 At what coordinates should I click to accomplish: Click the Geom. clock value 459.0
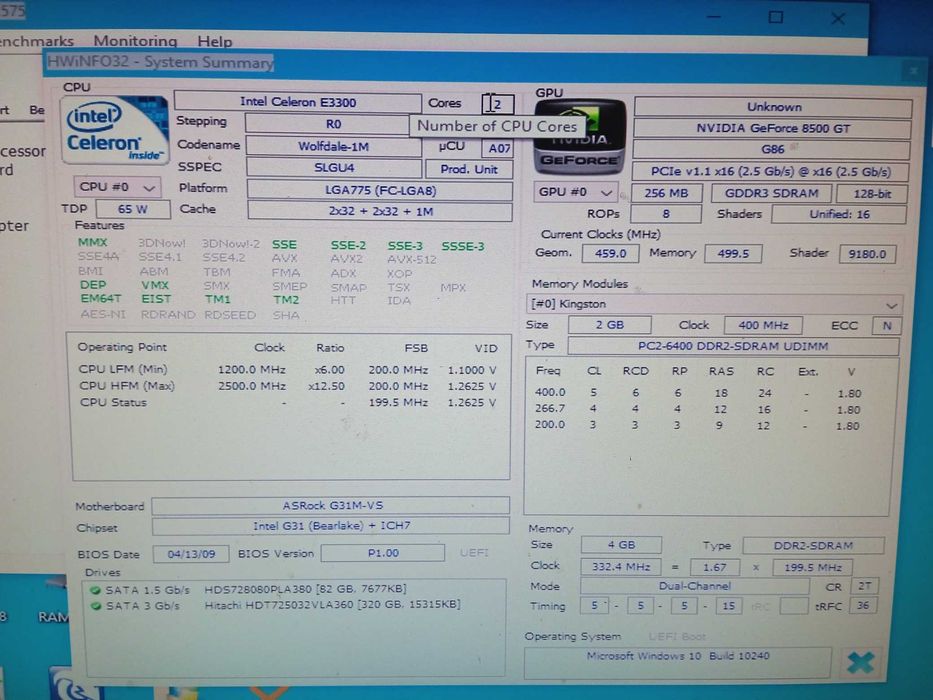pyautogui.click(x=610, y=254)
